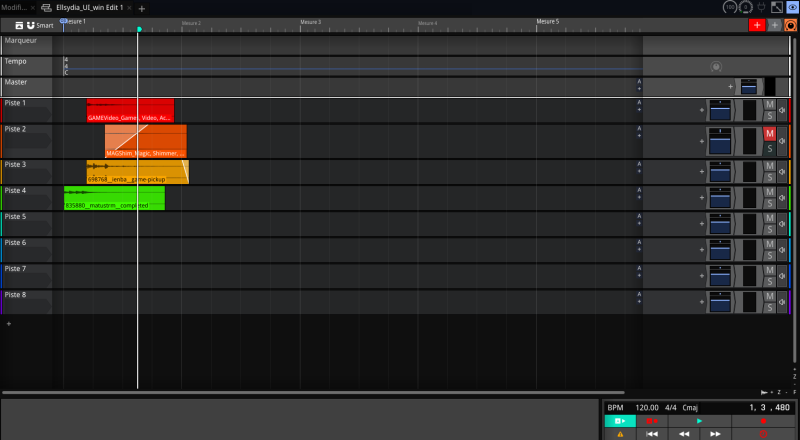Solo Piste 4

769,203
